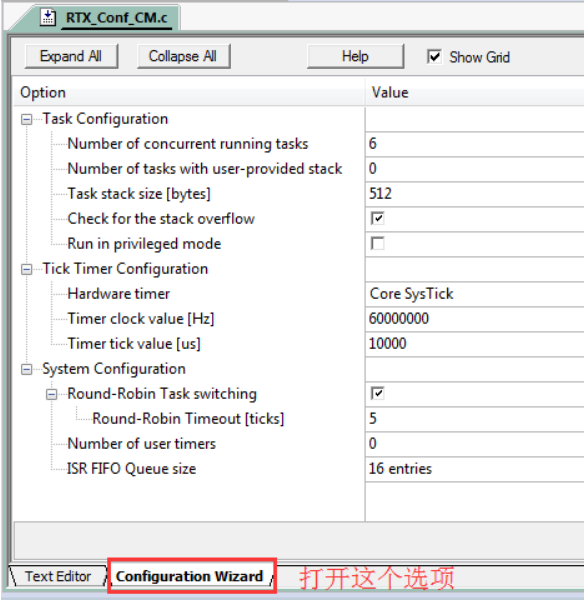Viewport: 584px width, 602px height.
Task: Edit the Task stack size value 512
Action: tap(475, 194)
